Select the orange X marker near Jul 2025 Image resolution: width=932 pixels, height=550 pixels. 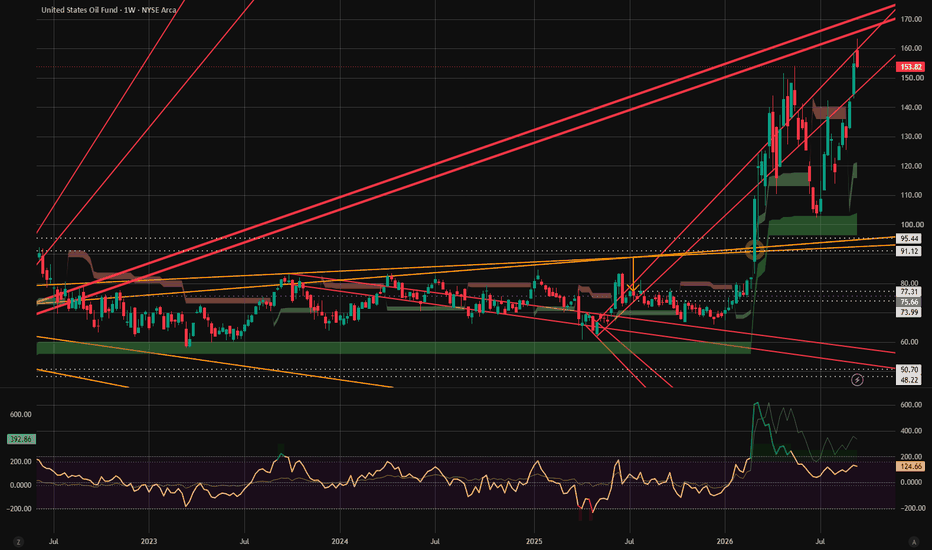click(632, 288)
